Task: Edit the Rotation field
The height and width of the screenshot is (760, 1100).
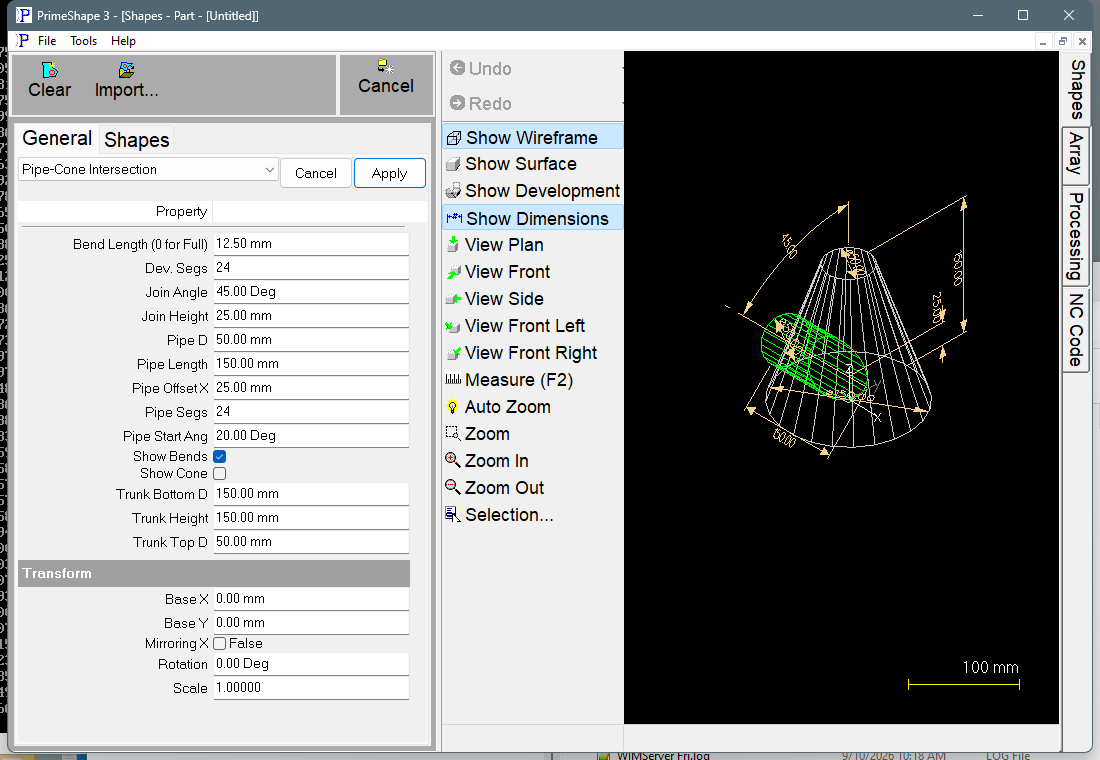Action: pyautogui.click(x=311, y=664)
